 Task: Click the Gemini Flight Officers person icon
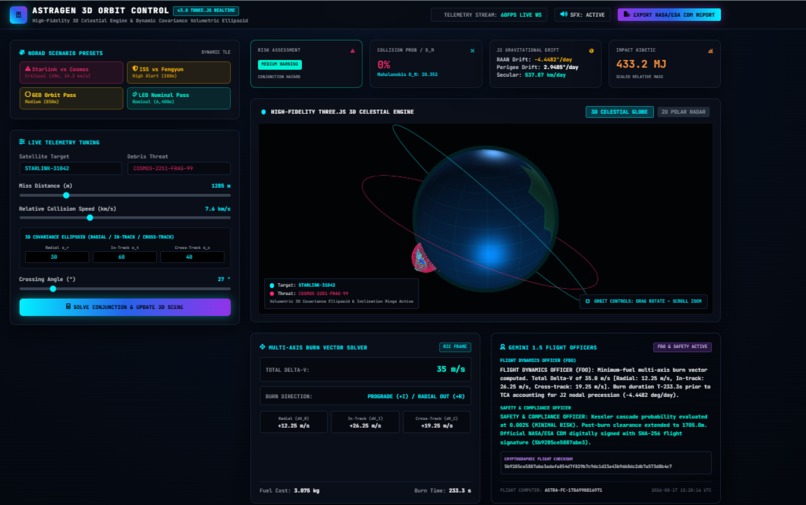[x=503, y=347]
